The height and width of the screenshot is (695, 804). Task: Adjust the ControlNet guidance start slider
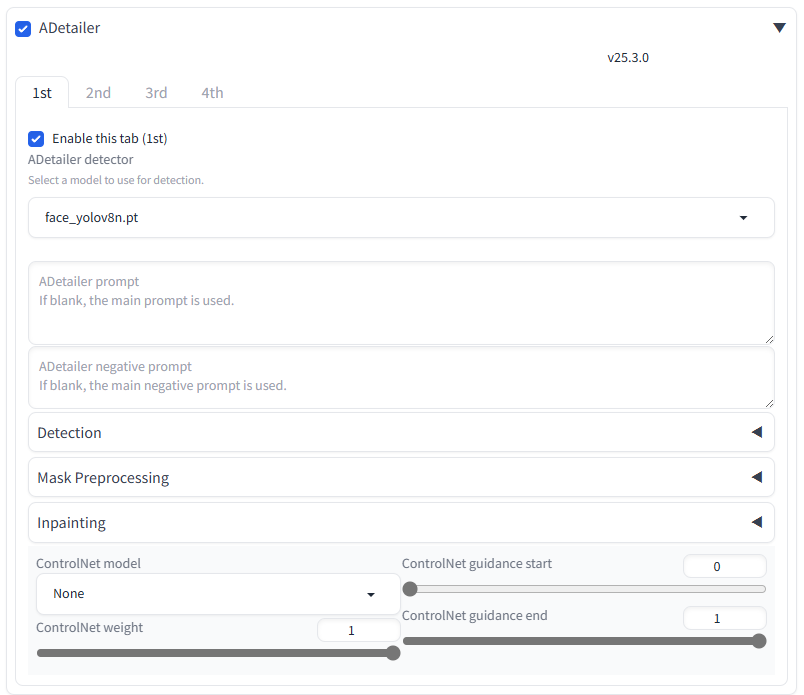click(584, 589)
